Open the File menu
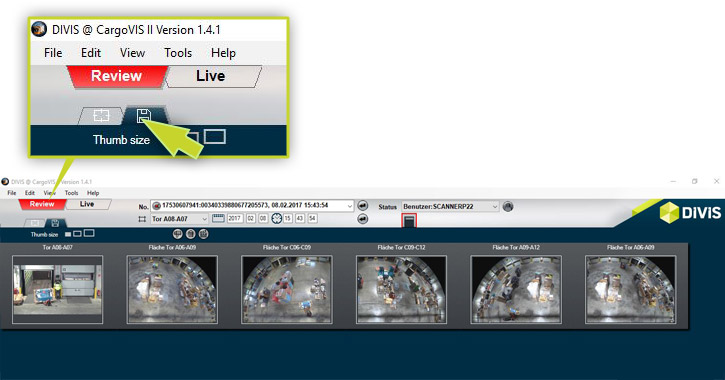This screenshot has width=725, height=380. [x=12, y=193]
